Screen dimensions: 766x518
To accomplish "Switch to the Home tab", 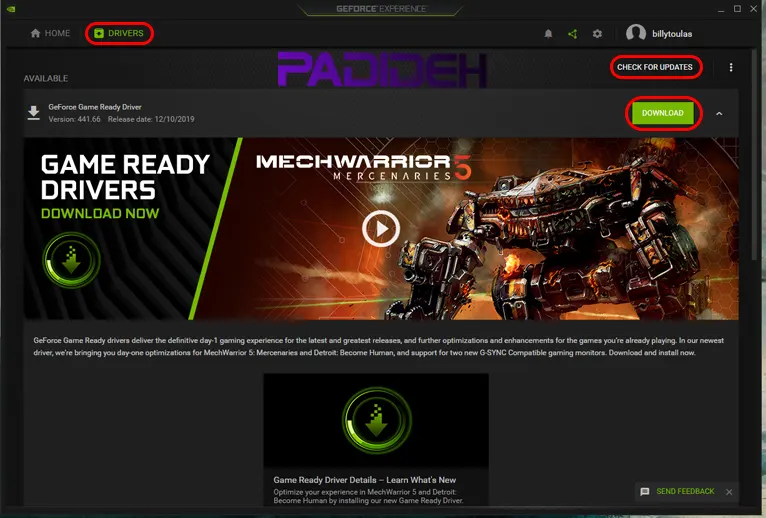I will pyautogui.click(x=50, y=33).
